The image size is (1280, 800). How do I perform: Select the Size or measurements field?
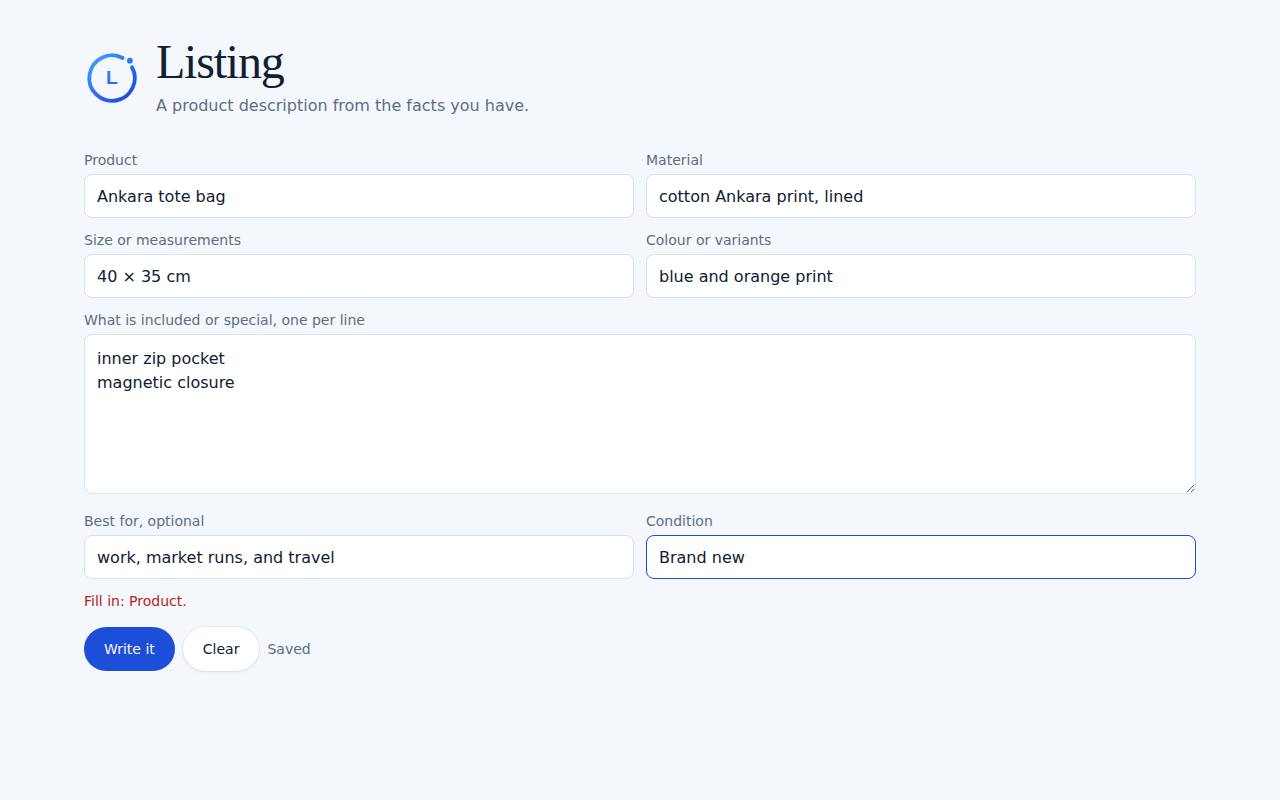coord(359,276)
